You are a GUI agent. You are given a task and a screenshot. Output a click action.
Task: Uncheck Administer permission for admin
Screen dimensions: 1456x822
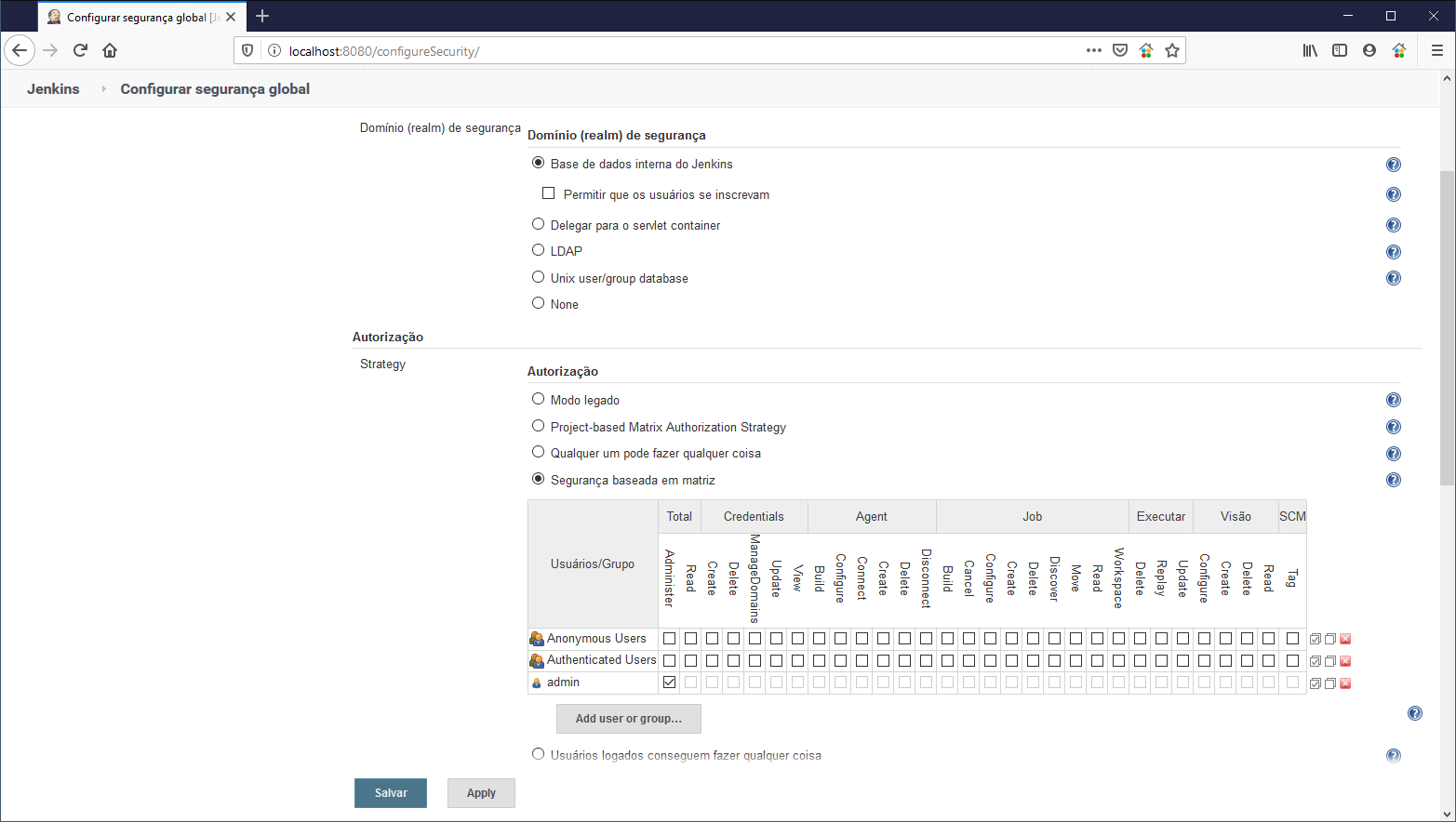tap(669, 683)
